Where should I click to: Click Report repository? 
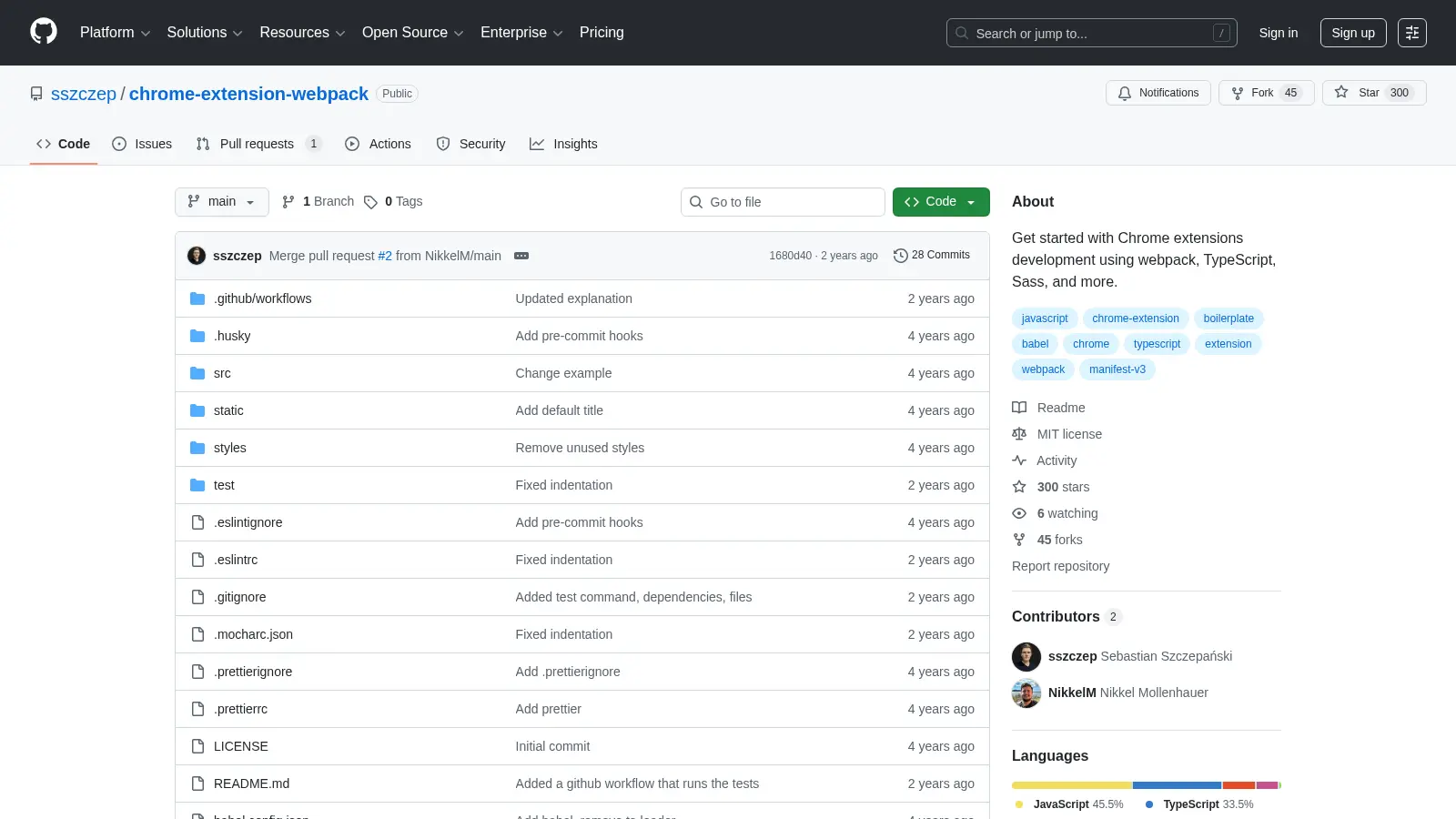1060,566
